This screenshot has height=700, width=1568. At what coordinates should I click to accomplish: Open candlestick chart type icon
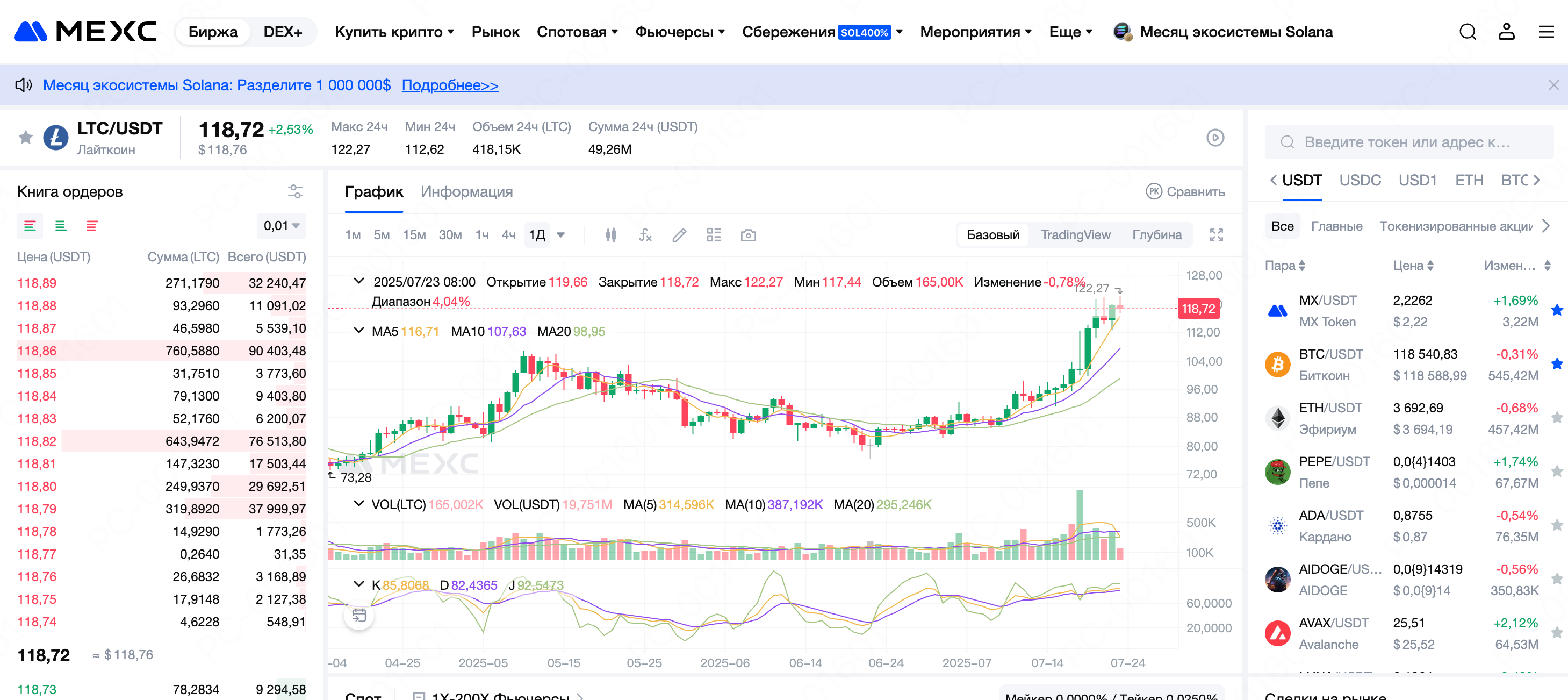pyautogui.click(x=610, y=235)
